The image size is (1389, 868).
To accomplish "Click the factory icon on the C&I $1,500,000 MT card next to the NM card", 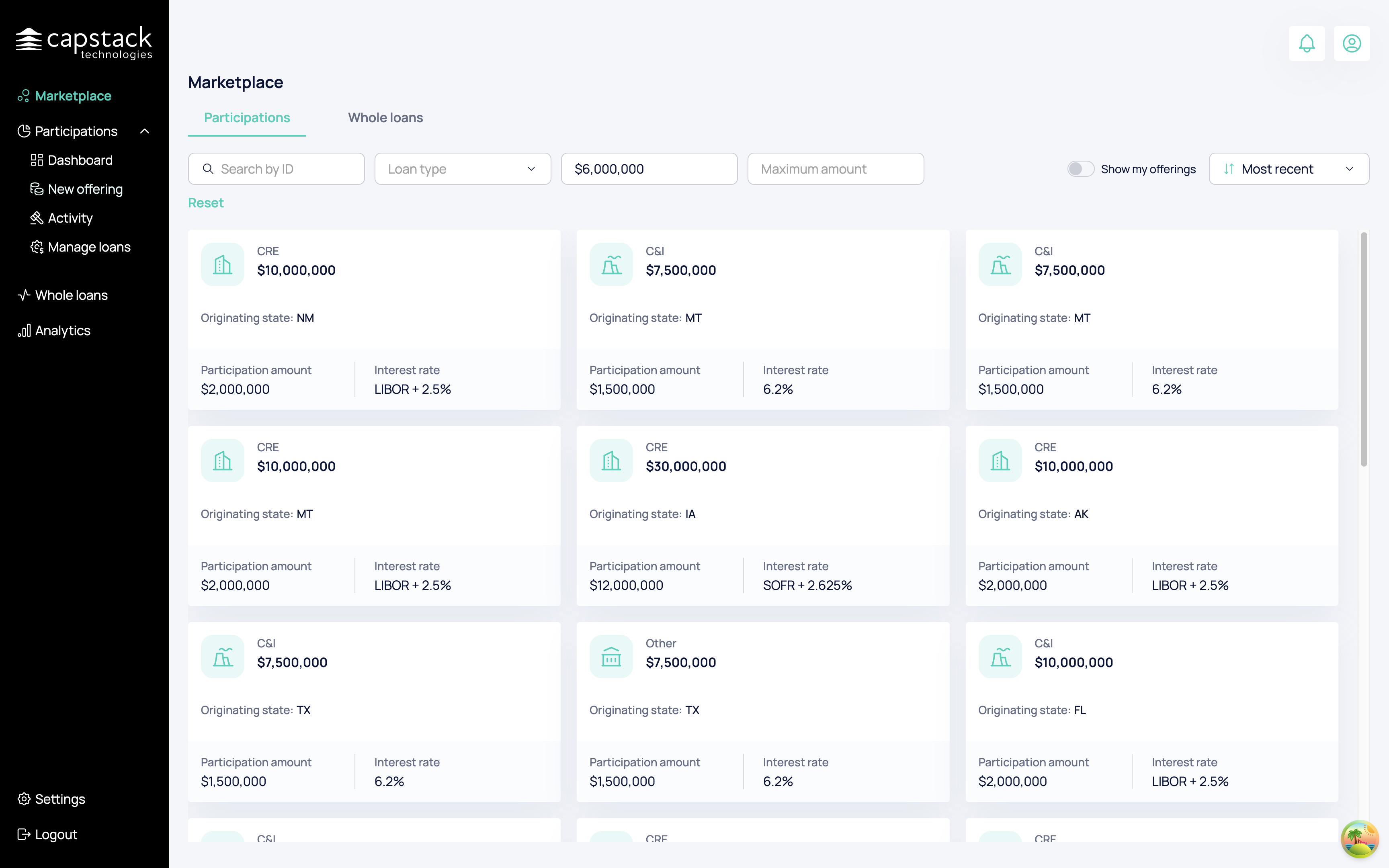I will 611,265.
